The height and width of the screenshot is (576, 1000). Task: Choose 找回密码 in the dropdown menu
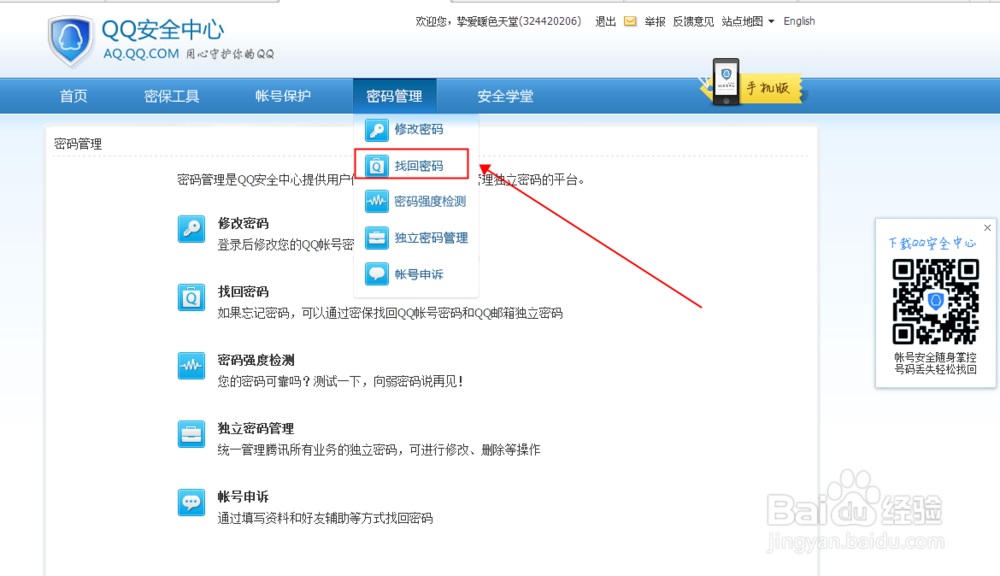[418, 166]
